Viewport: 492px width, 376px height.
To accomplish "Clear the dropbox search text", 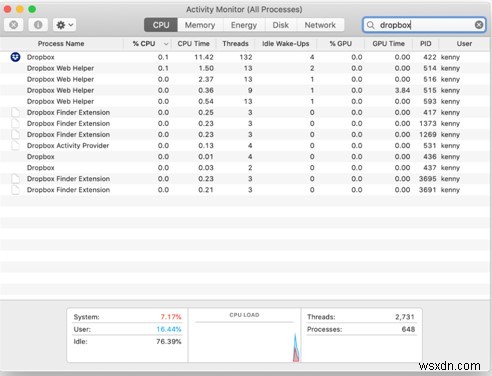I will pyautogui.click(x=479, y=25).
